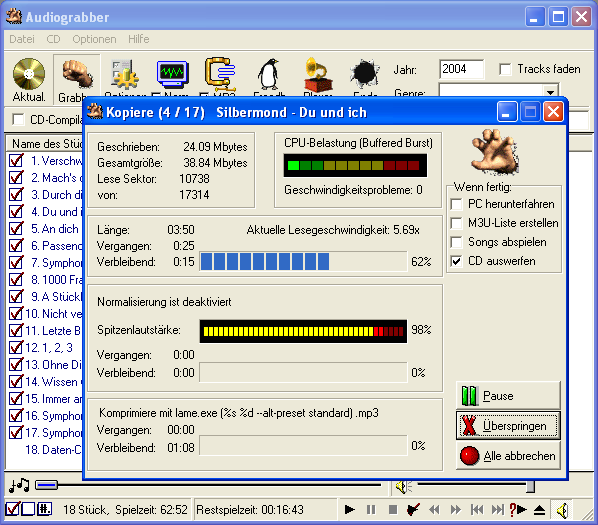Click the Jahr input field showing 2004
This screenshot has height=525, width=598.
point(461,69)
